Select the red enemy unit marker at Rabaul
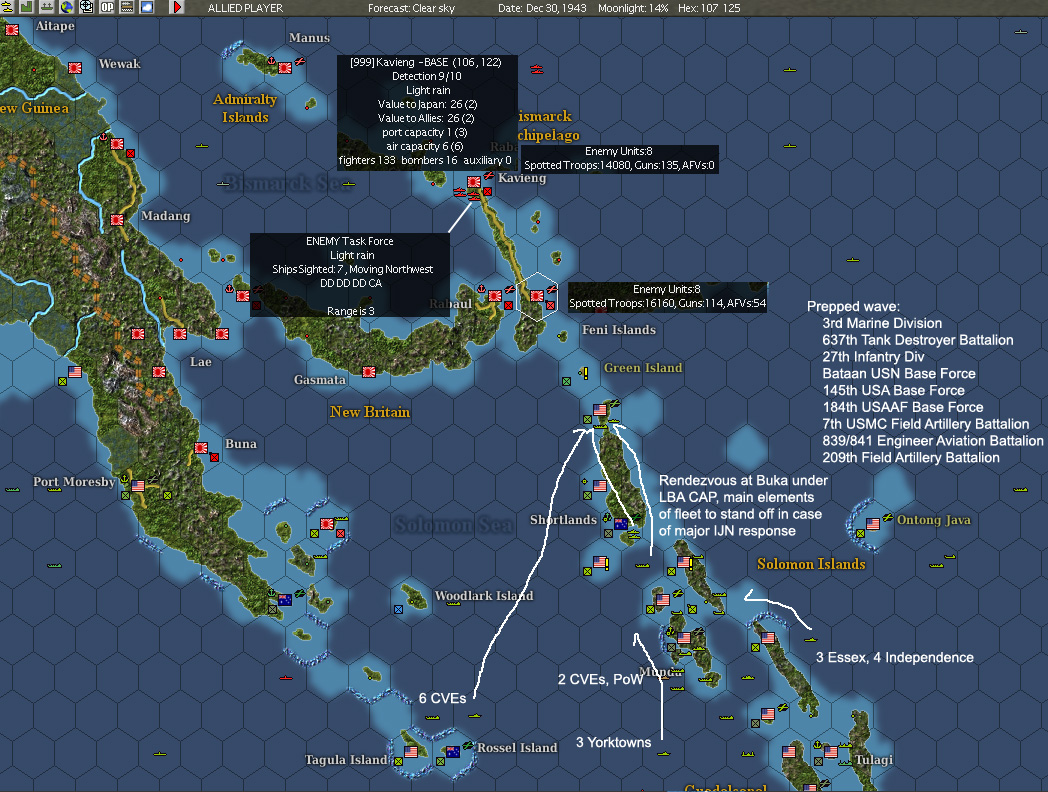Screen dimensions: 1048x792 (509, 305)
